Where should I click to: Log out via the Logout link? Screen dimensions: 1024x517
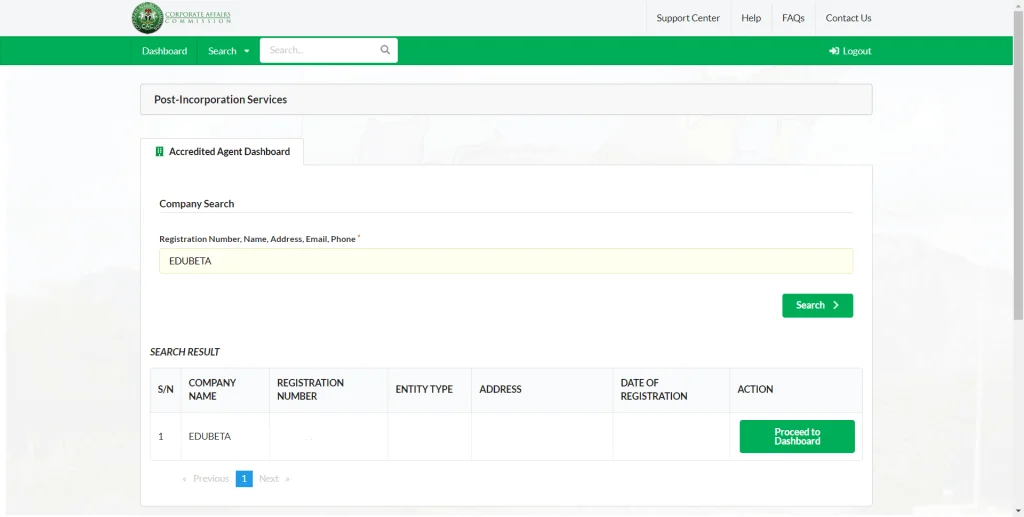click(850, 51)
